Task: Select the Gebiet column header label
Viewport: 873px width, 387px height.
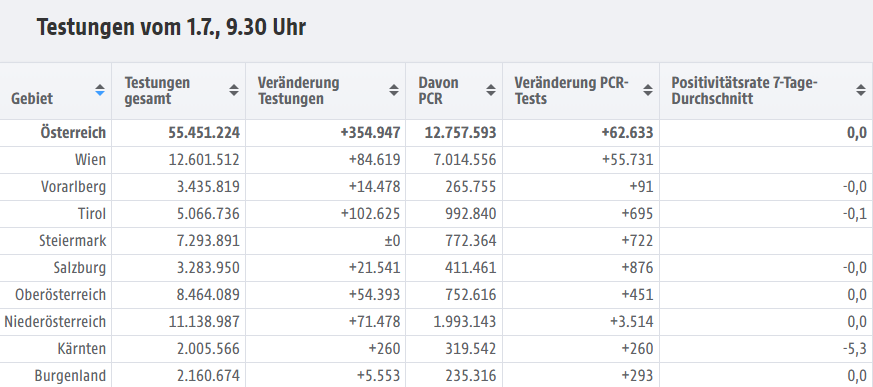Action: 32,99
